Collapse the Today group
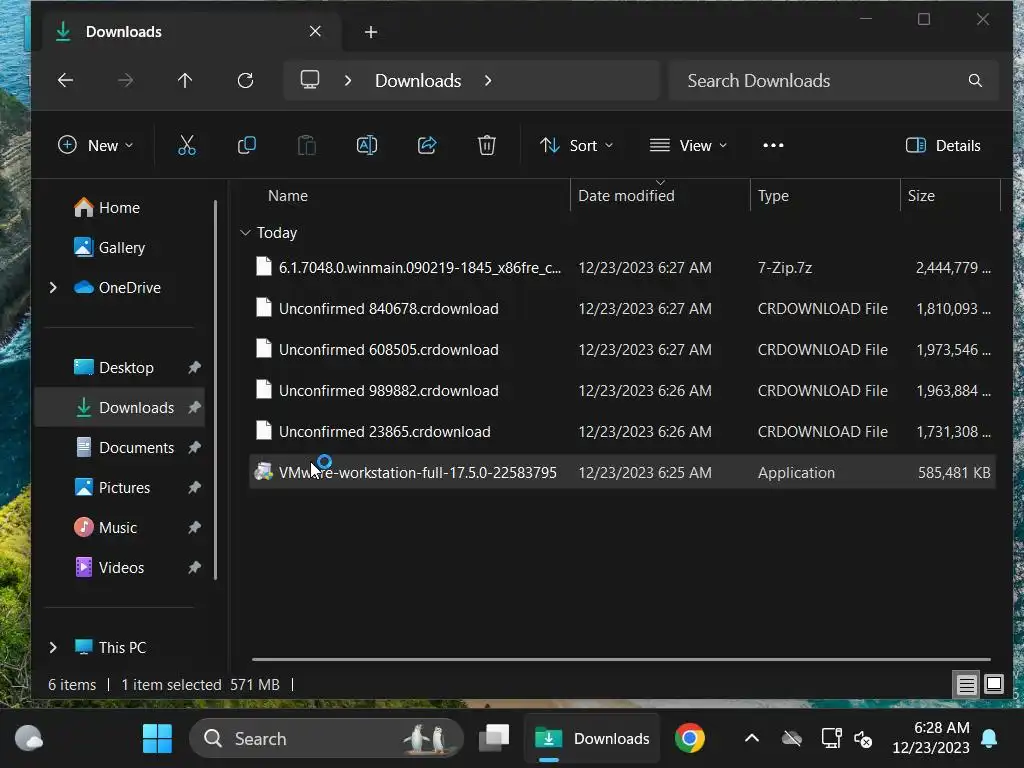Screen dimensions: 1024x768 [246, 232]
